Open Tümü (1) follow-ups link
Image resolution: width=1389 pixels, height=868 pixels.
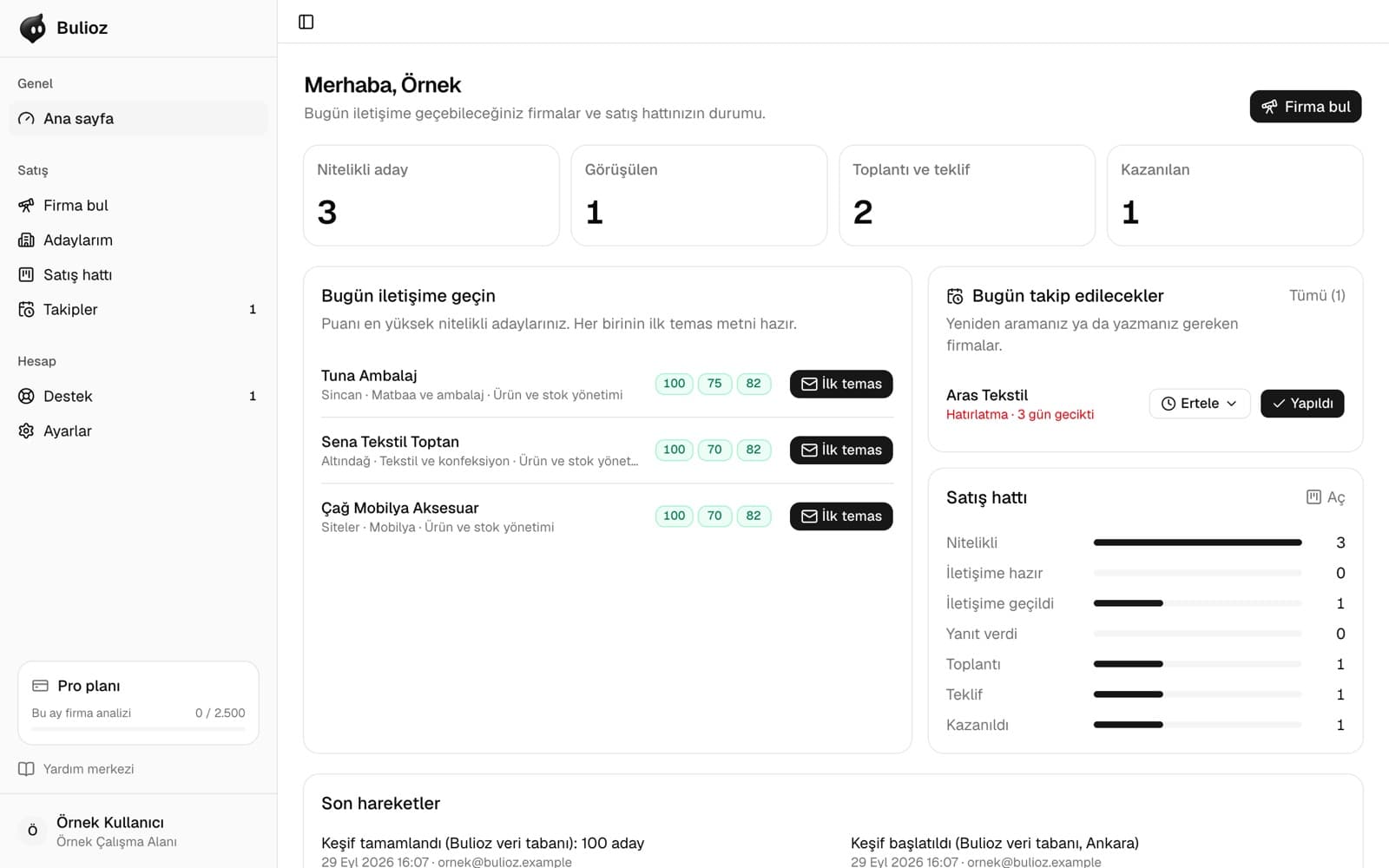1317,296
